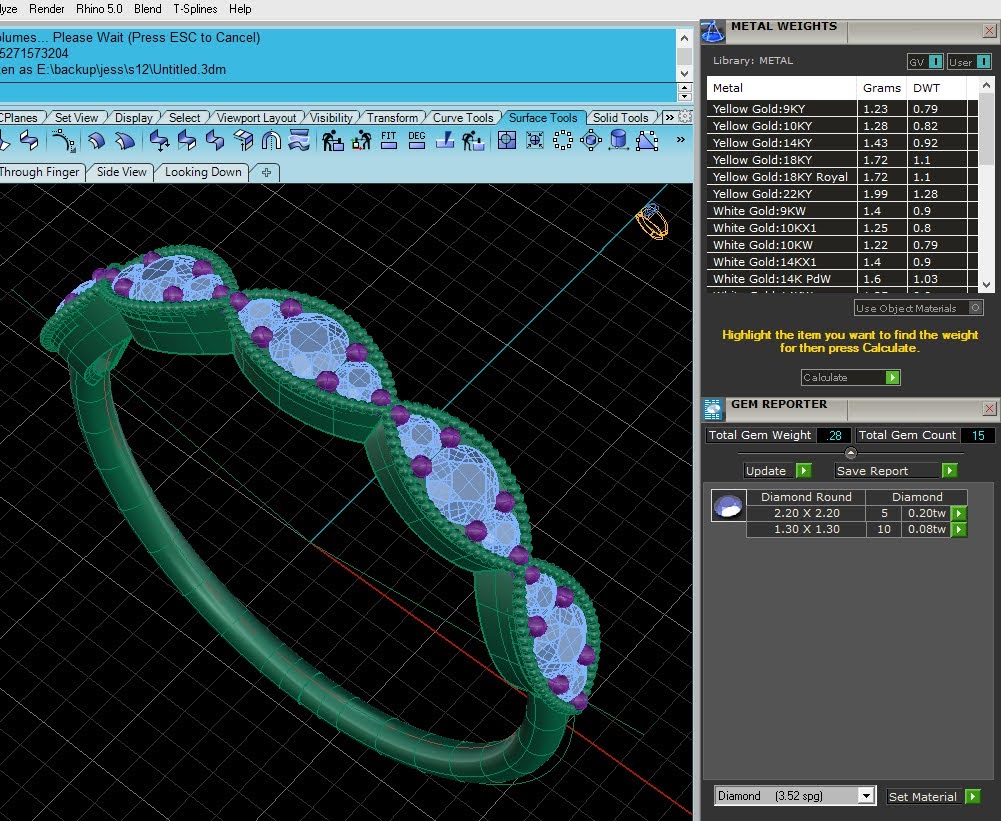
Task: Click the worker icon left of the square target
Action: (x=473, y=140)
